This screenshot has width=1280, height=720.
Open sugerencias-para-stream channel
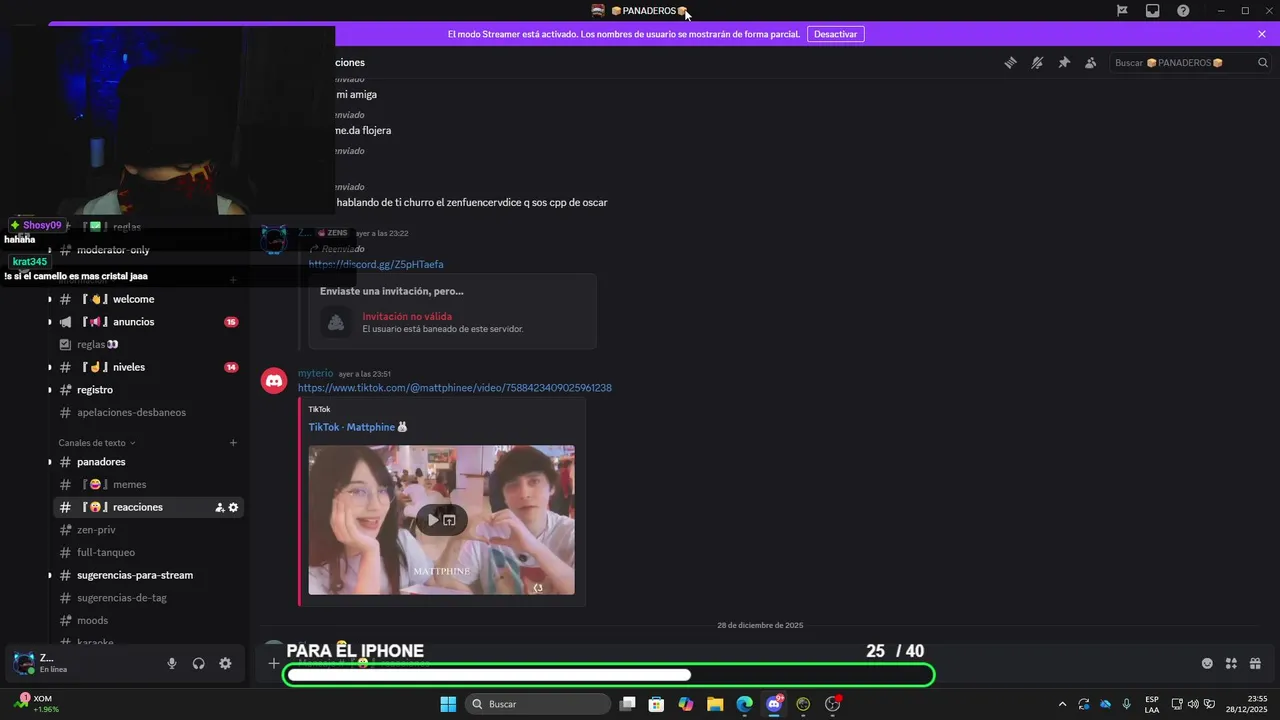[x=148, y=575]
